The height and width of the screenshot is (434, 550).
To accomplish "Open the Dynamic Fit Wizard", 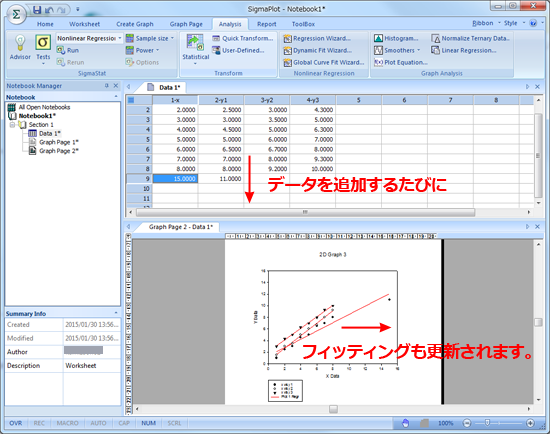I will click(318, 51).
